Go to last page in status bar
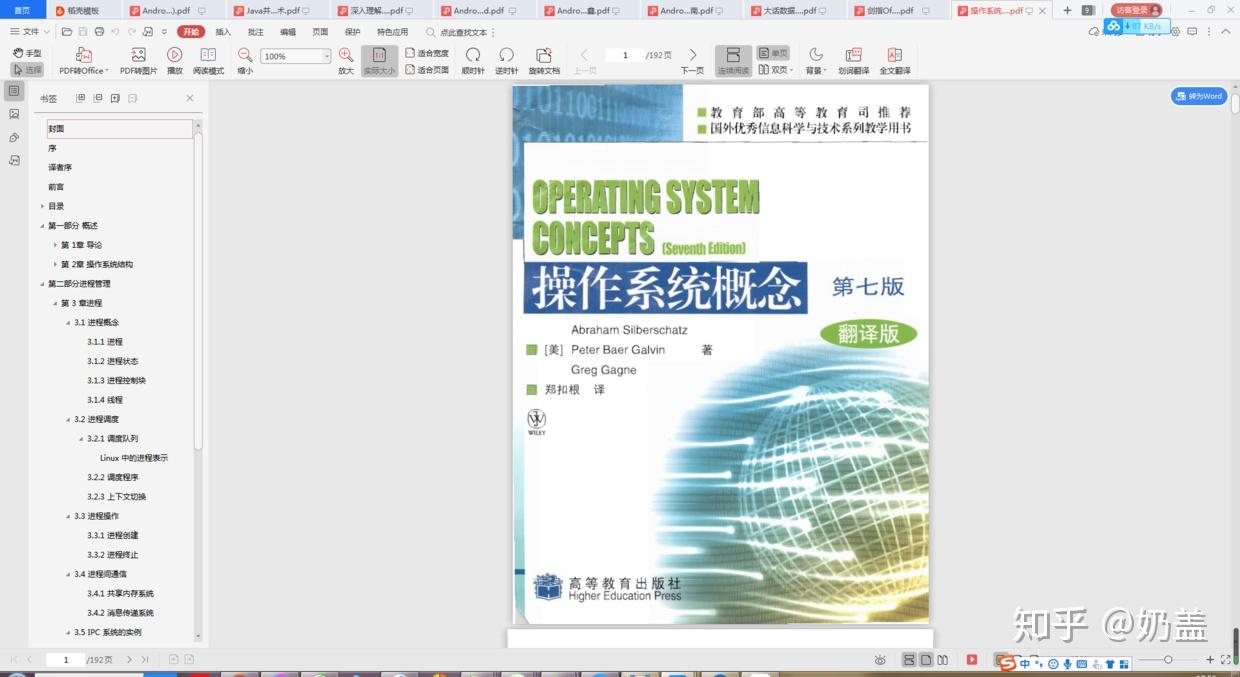 [145, 660]
